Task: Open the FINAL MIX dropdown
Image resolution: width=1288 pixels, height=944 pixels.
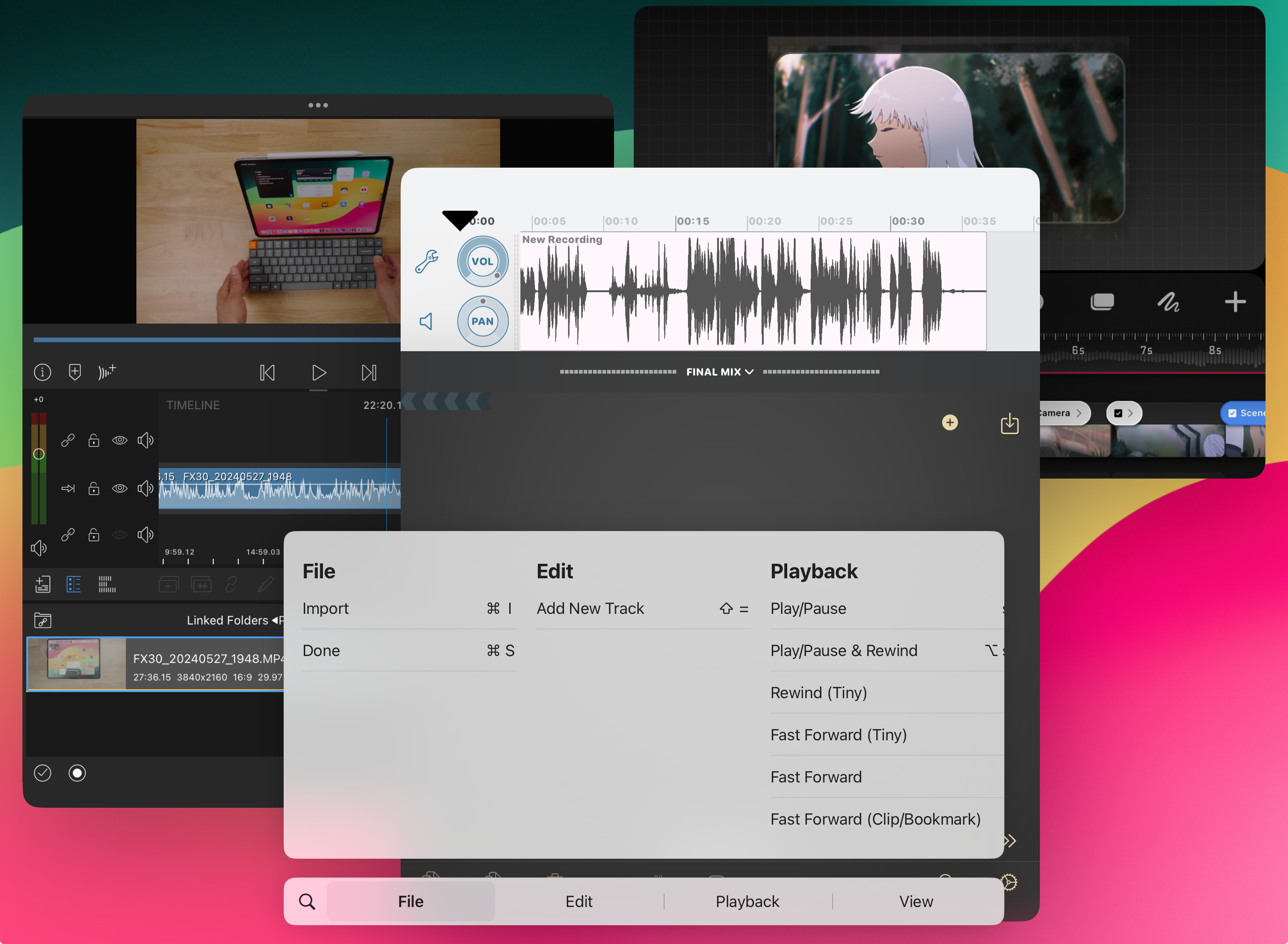Action: (719, 372)
